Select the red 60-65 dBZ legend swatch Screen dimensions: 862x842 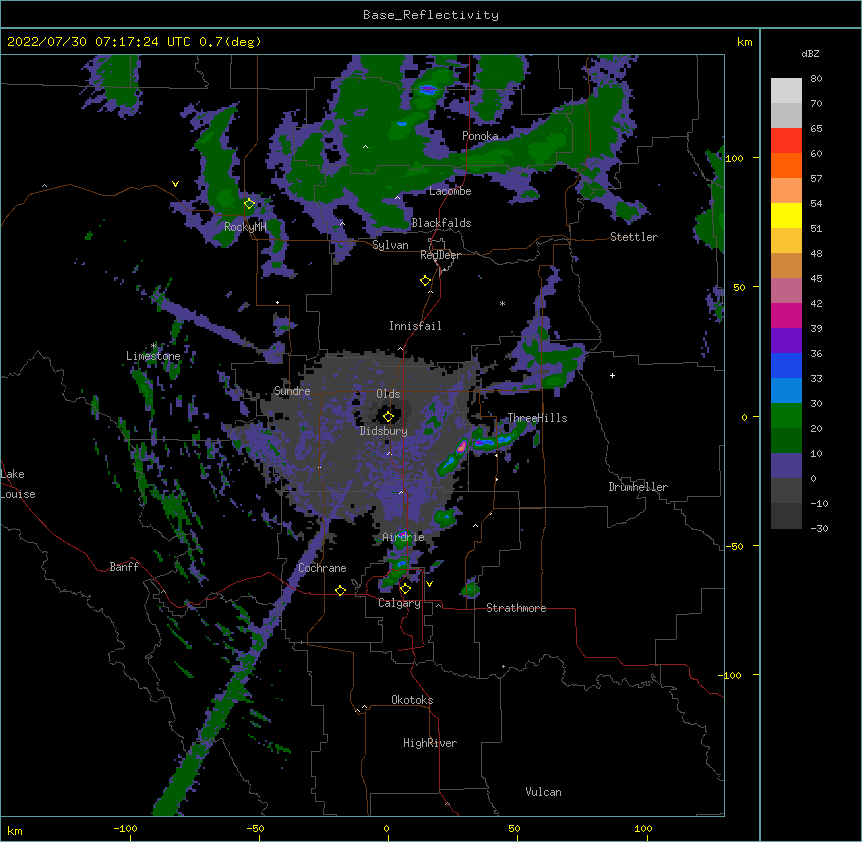pyautogui.click(x=786, y=141)
